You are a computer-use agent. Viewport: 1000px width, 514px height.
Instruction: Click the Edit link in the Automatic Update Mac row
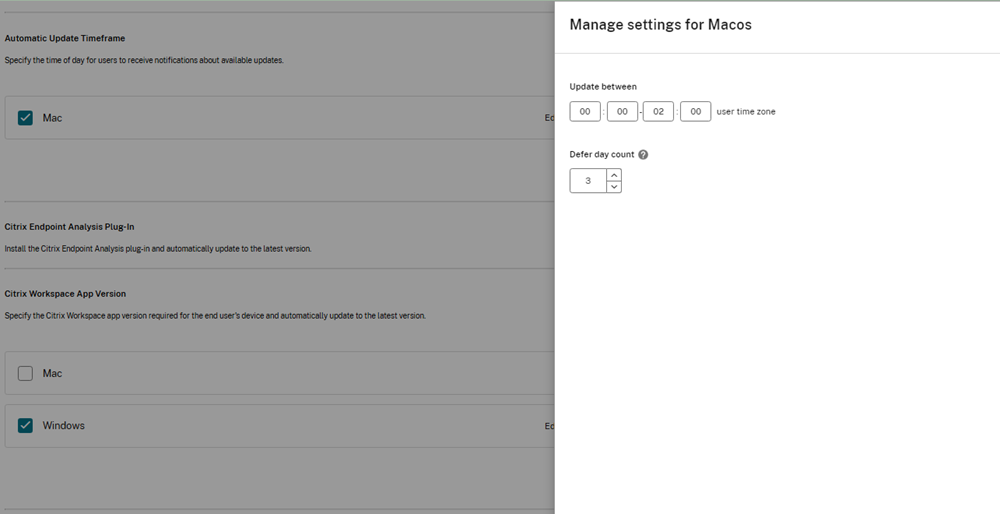click(549, 118)
